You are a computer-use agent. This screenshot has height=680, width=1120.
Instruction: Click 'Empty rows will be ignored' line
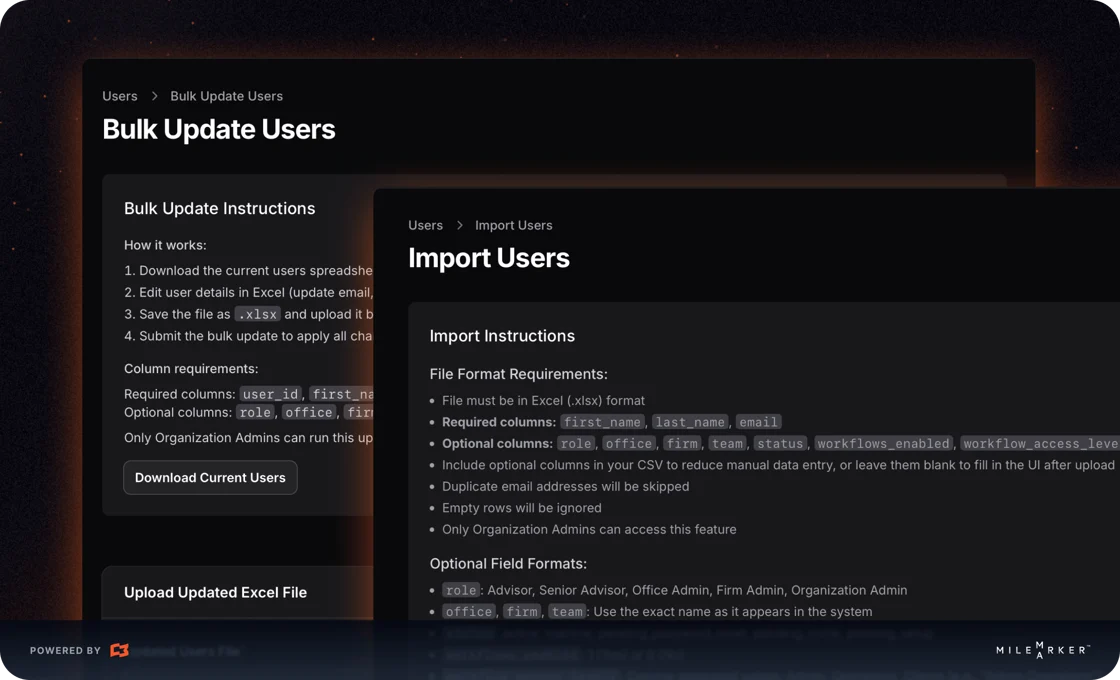pyautogui.click(x=521, y=508)
